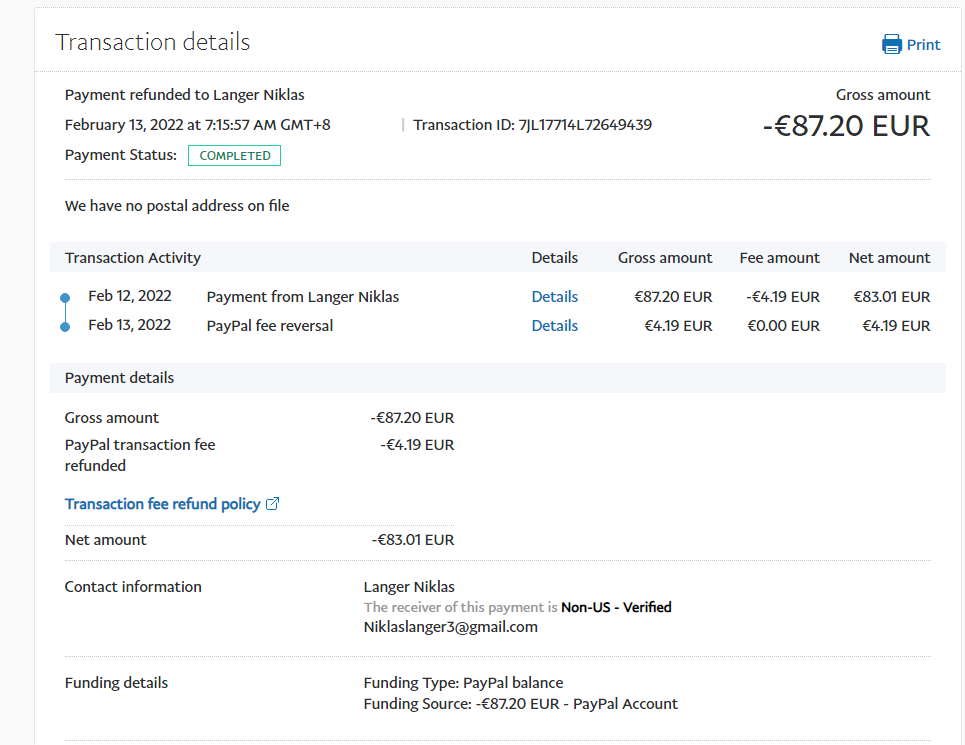The width and height of the screenshot is (965, 745).
Task: Click the Feb 13 timeline dot
Action: coord(65,326)
